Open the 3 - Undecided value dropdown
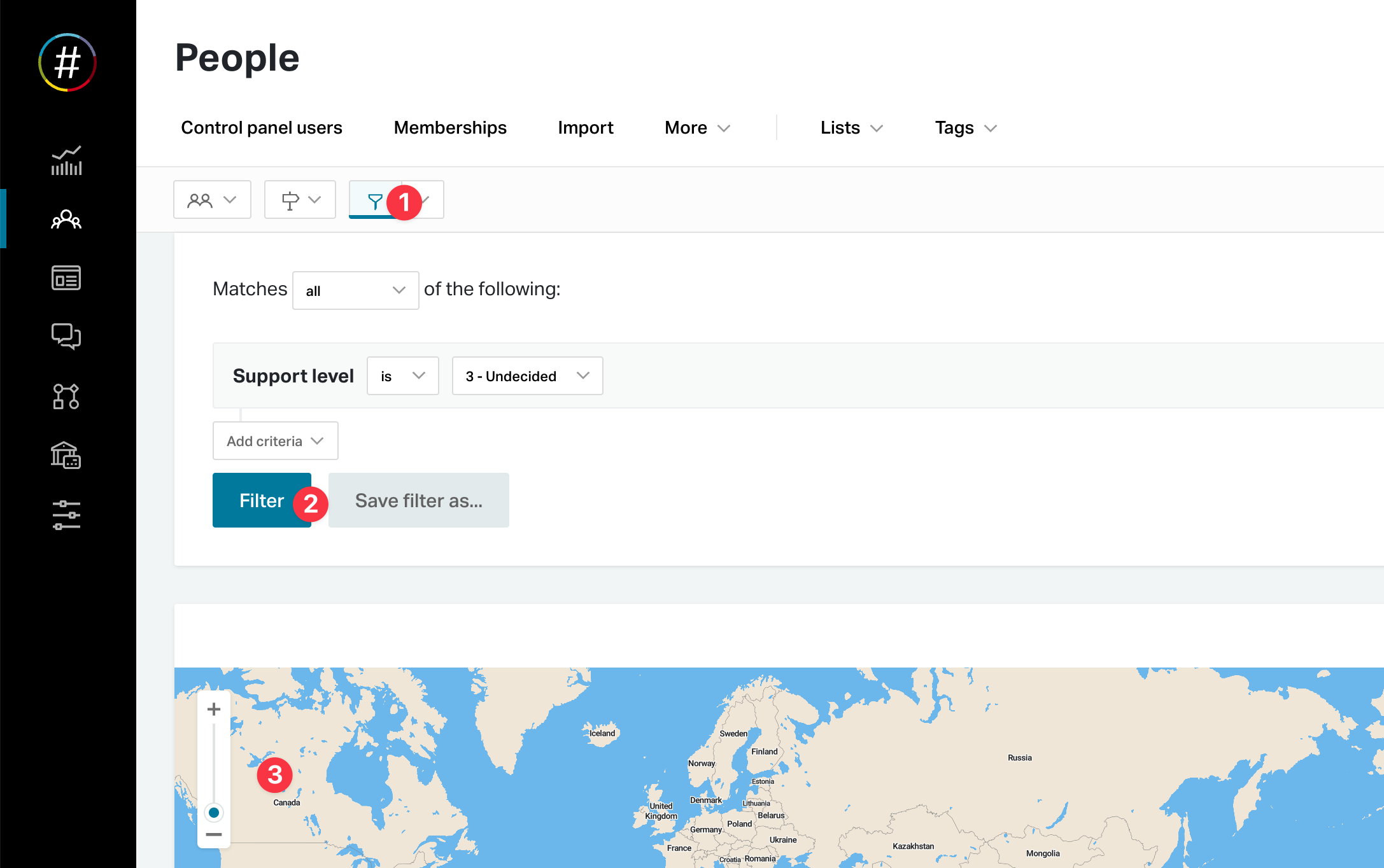Image resolution: width=1384 pixels, height=868 pixels. [x=527, y=376]
